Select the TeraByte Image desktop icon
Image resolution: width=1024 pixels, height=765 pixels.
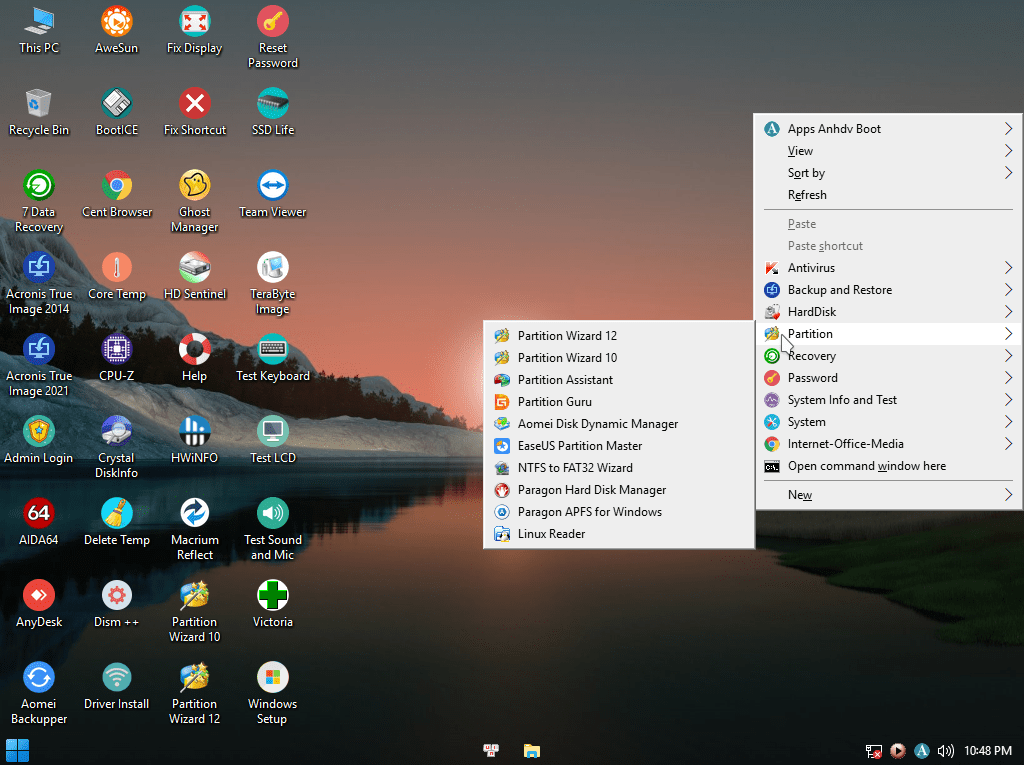(273, 283)
